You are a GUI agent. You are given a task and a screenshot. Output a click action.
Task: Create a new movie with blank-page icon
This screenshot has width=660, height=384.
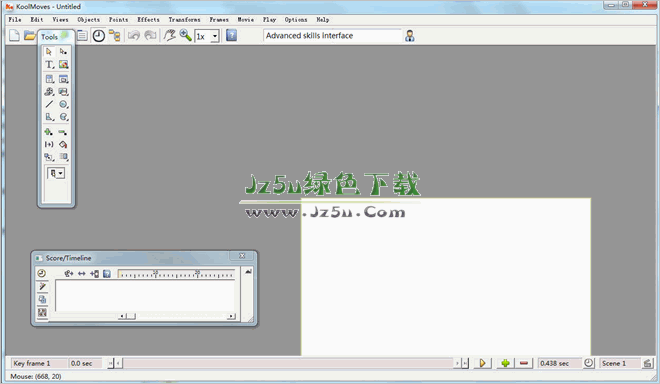tap(14, 36)
